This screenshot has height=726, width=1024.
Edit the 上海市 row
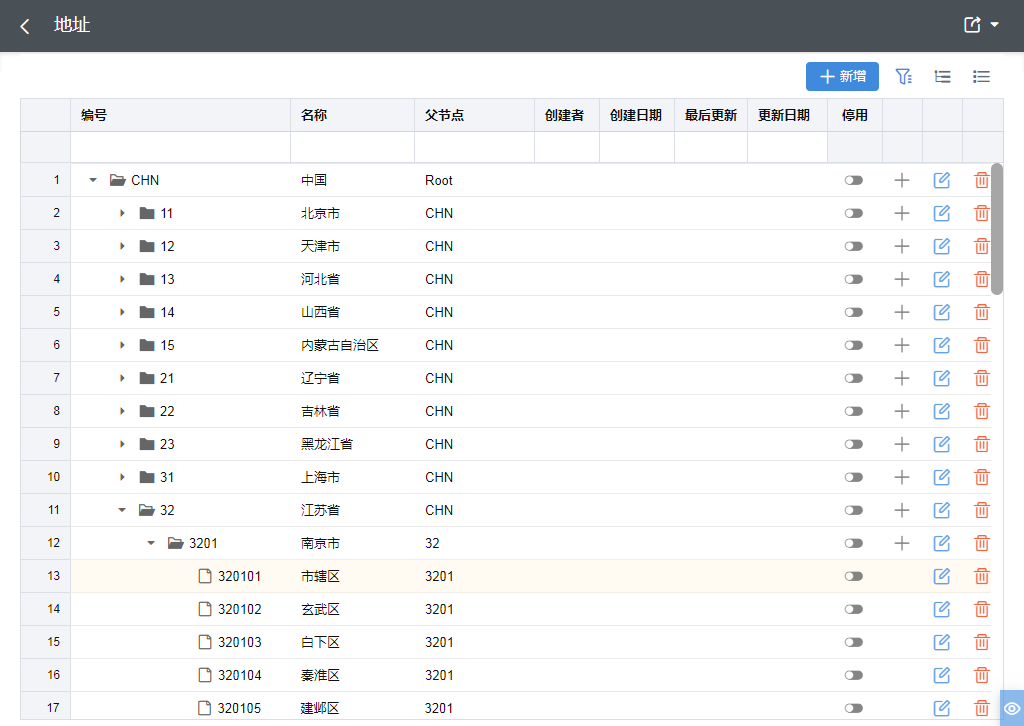941,477
